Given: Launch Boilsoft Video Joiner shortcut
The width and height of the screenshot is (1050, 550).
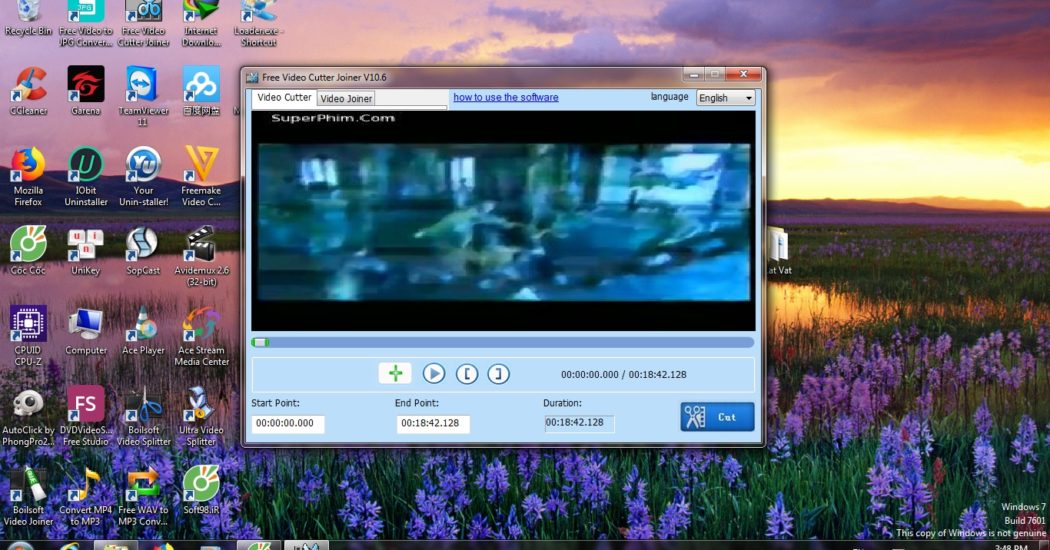Looking at the screenshot, I should tap(28, 496).
